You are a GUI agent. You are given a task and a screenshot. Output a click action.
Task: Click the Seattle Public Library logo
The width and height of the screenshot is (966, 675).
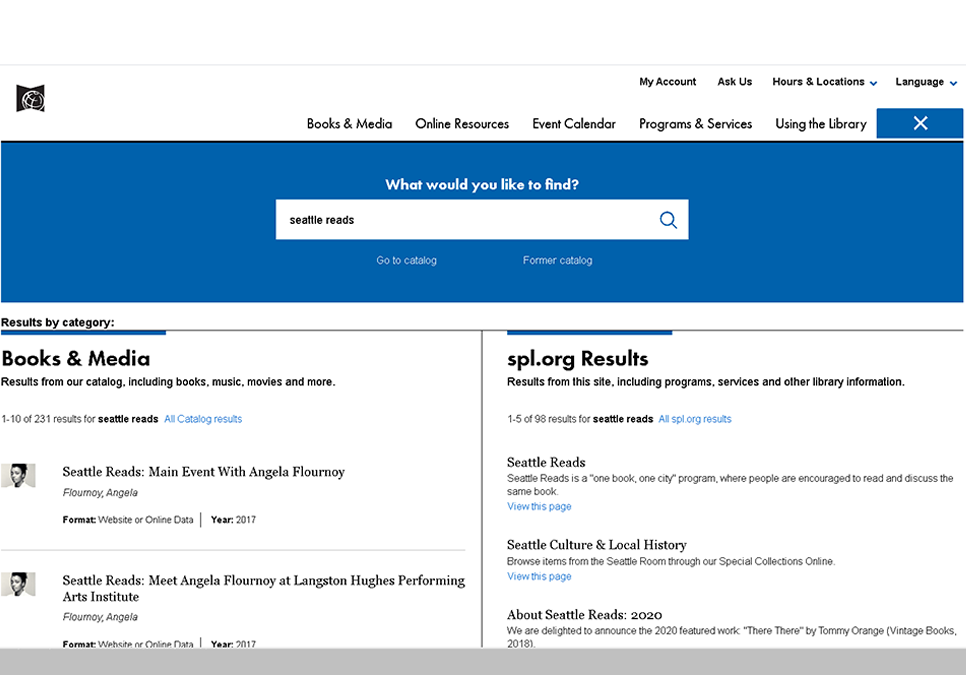click(x=30, y=98)
